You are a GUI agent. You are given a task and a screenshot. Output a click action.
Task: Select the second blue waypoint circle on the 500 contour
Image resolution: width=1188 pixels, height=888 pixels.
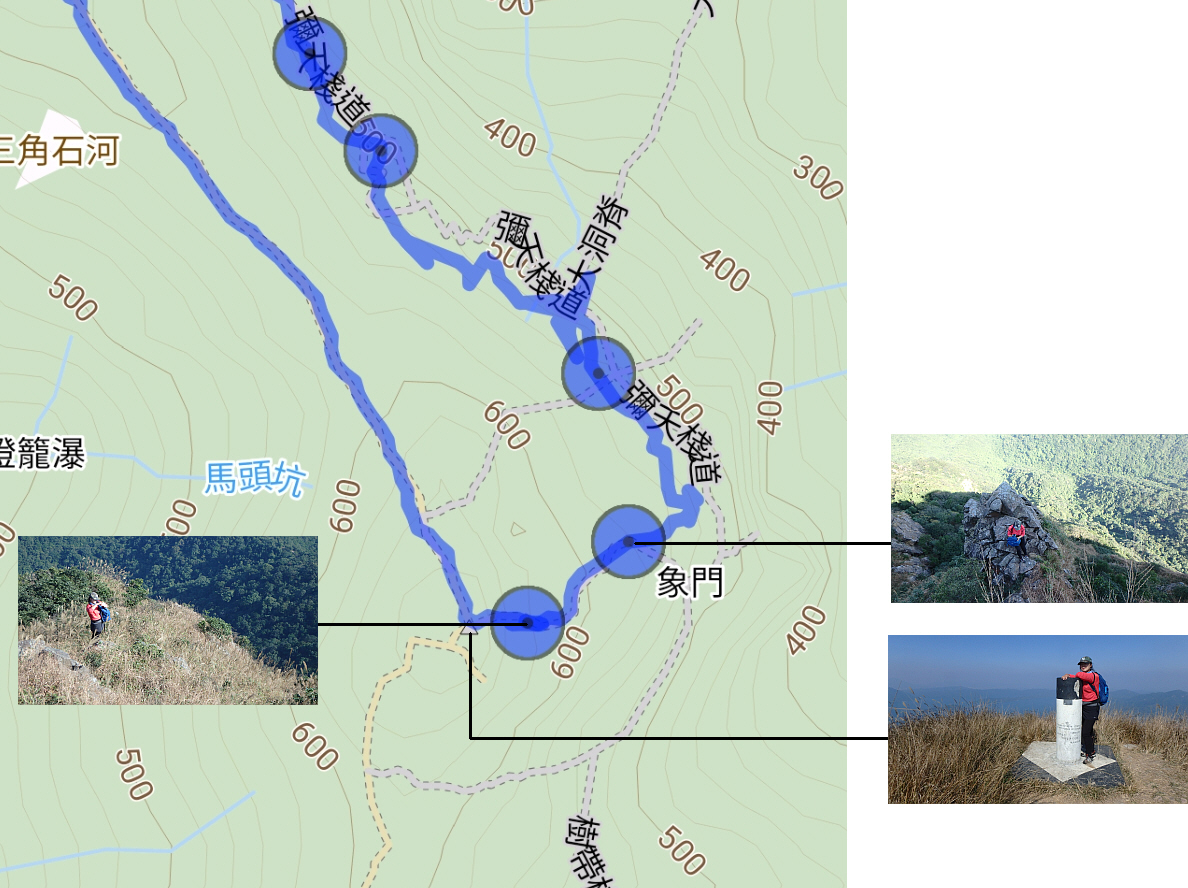click(380, 150)
